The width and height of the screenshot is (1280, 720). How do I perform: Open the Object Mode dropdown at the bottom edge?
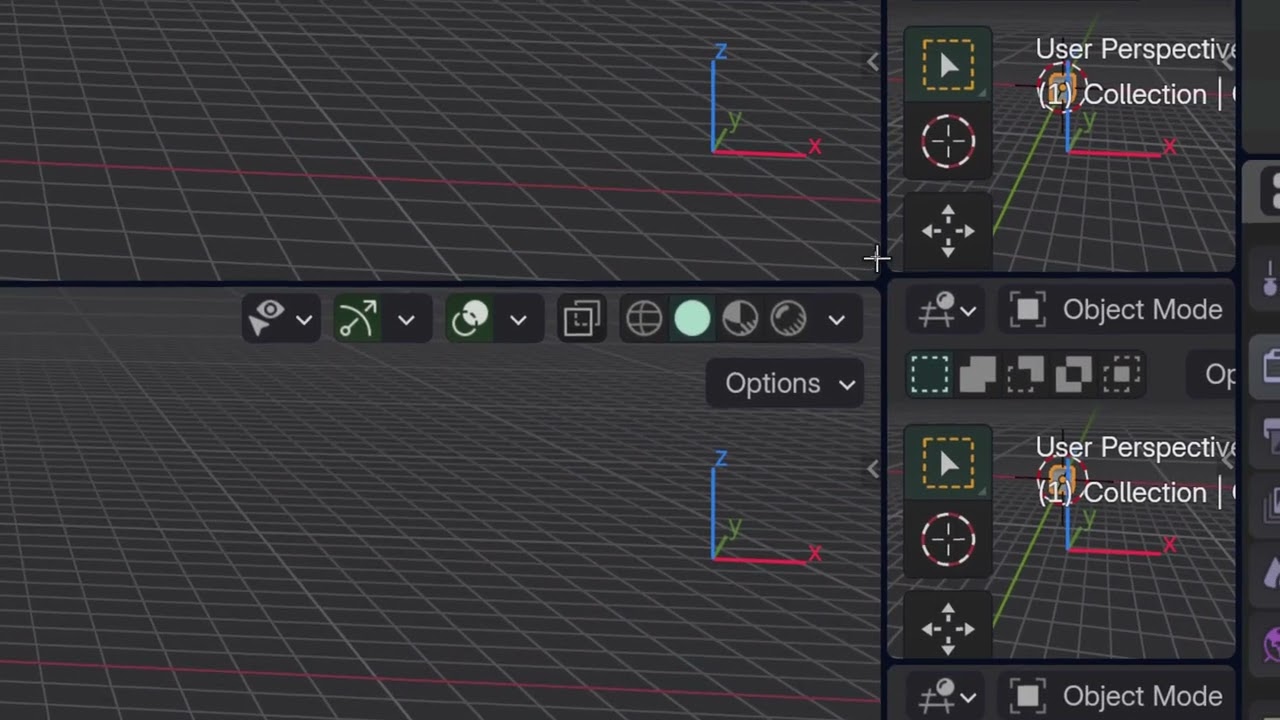click(1118, 696)
